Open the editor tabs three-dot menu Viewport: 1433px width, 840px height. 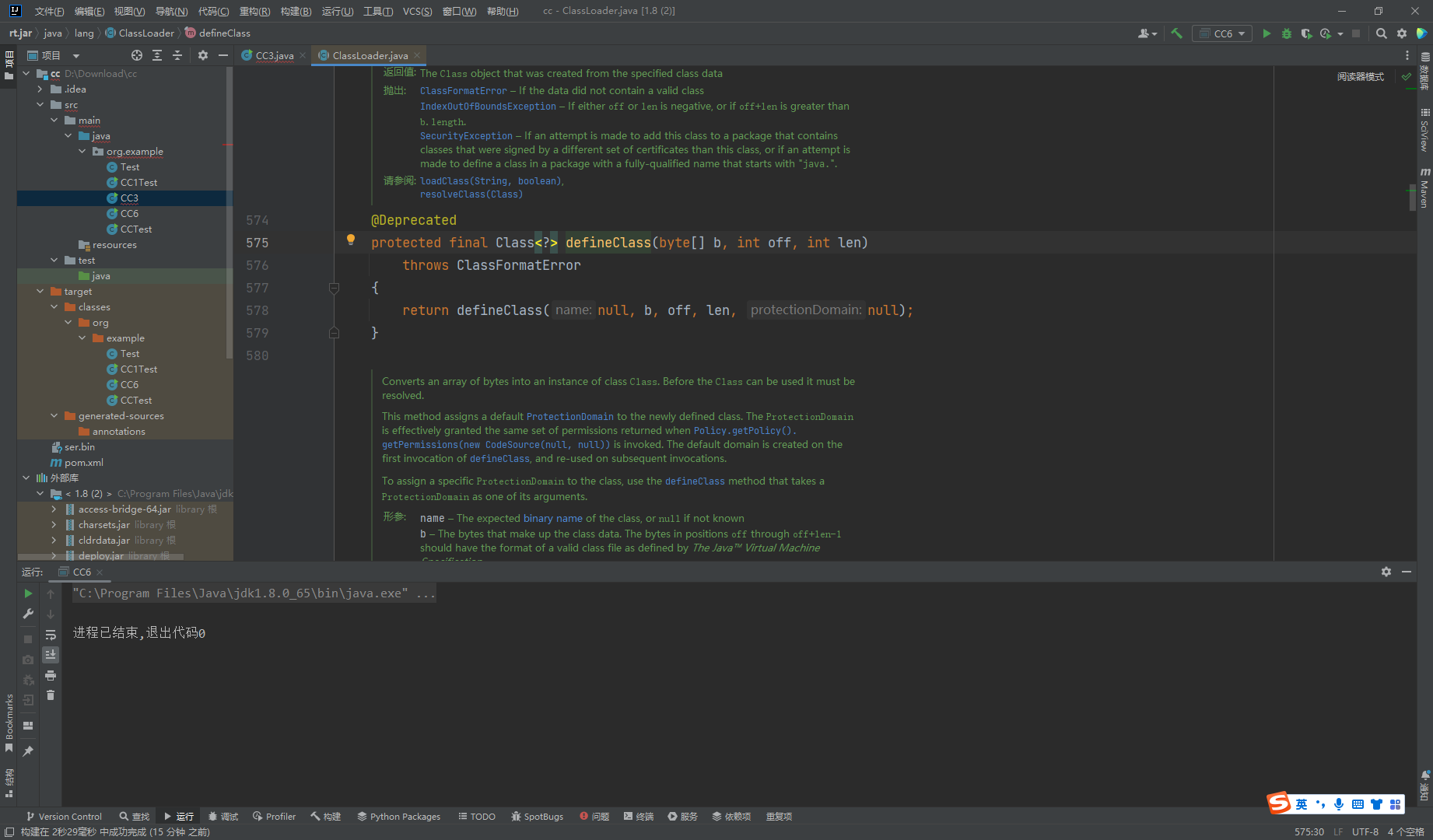point(1407,55)
